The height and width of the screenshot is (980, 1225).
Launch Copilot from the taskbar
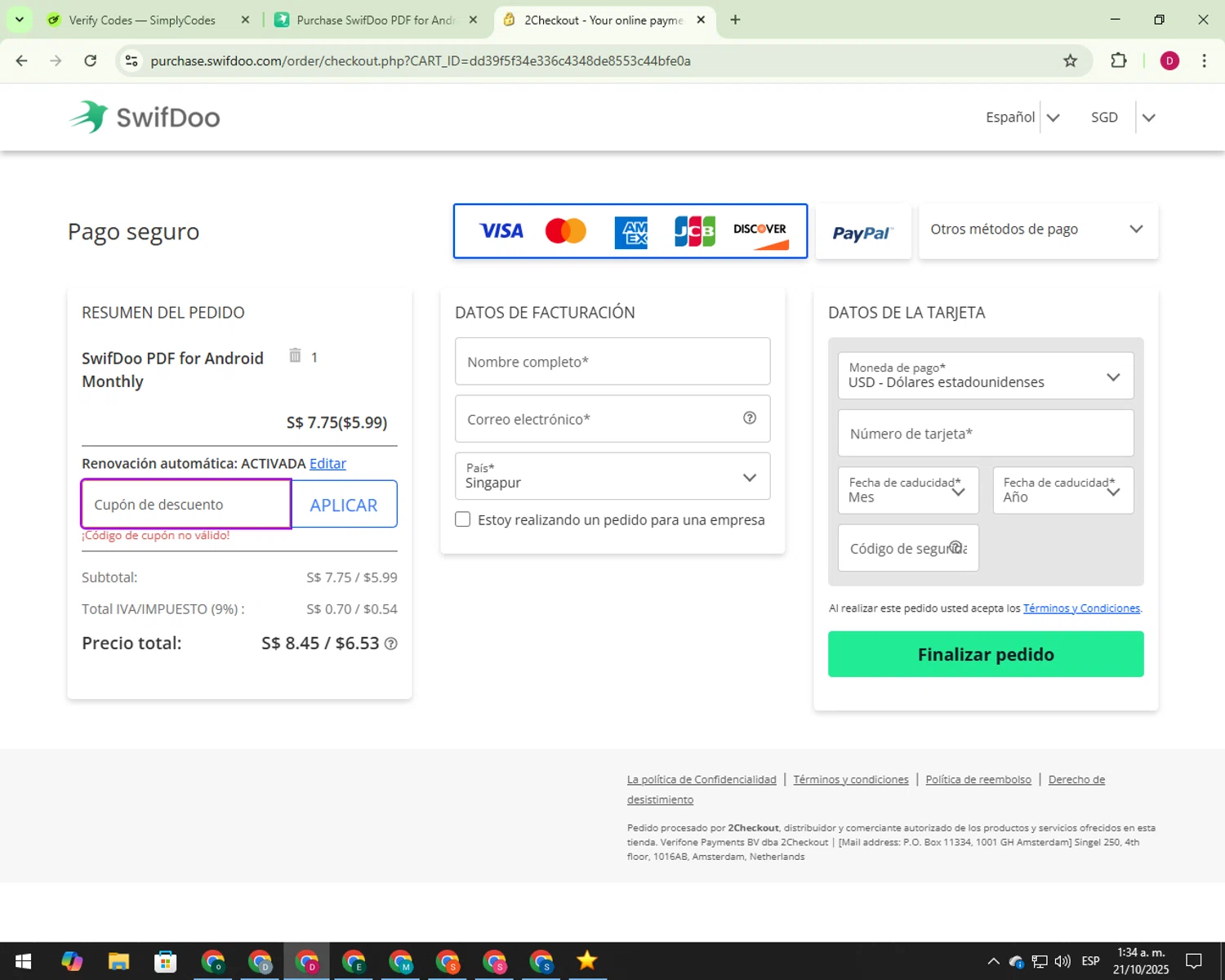coord(72,961)
